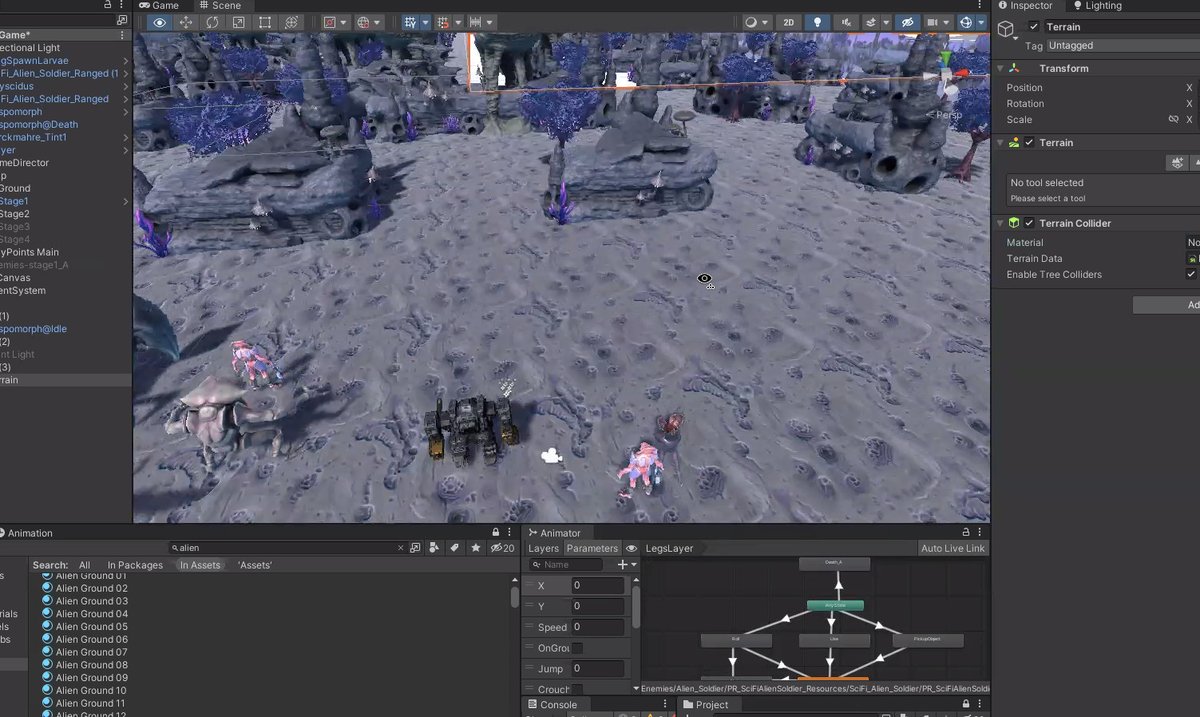1200x717 pixels.
Task: Click the eye icon in Animator Layers panel
Action: (630, 548)
